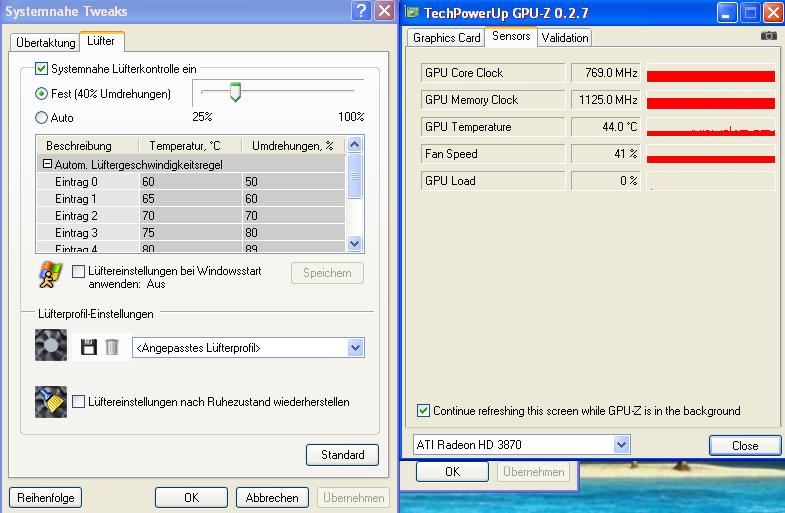The height and width of the screenshot is (513, 785).
Task: Click the Beschreibung column header
Action: (x=88, y=146)
